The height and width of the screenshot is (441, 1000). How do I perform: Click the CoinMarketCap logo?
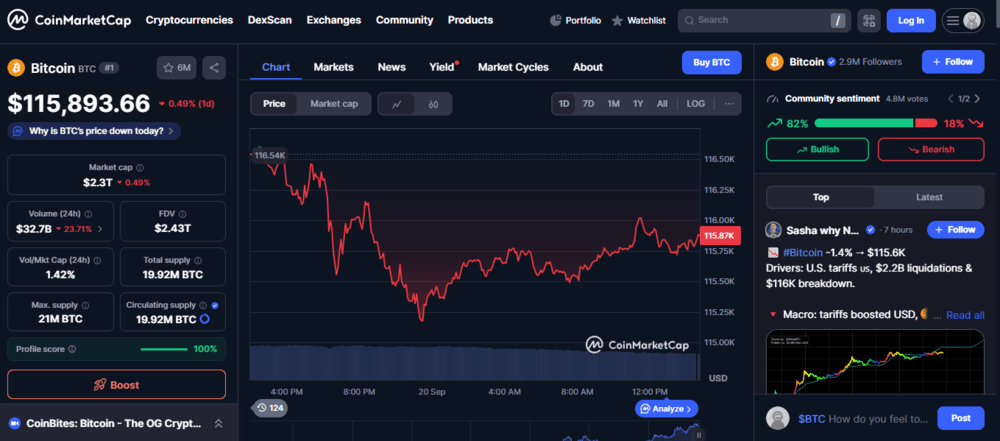(70, 20)
